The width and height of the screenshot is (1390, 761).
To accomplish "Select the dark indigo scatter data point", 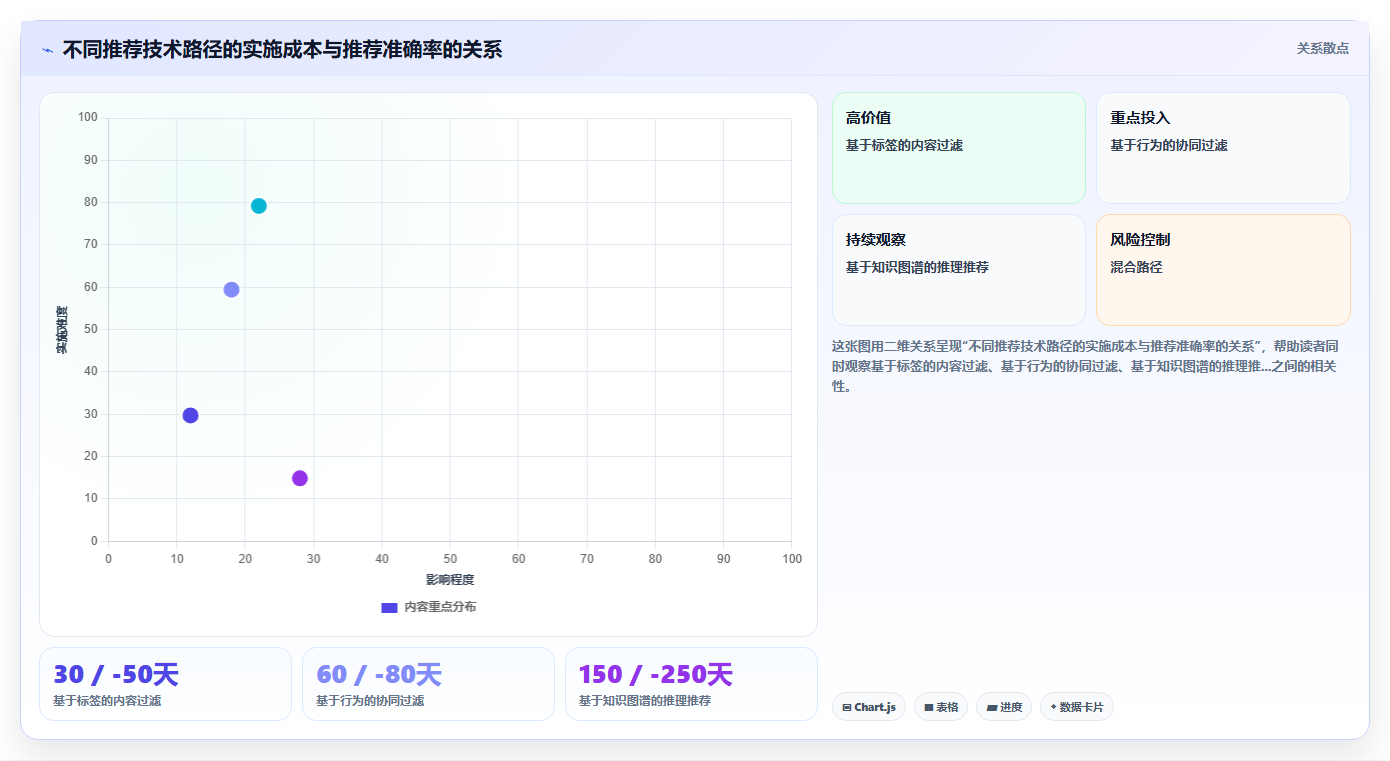I will click(190, 415).
